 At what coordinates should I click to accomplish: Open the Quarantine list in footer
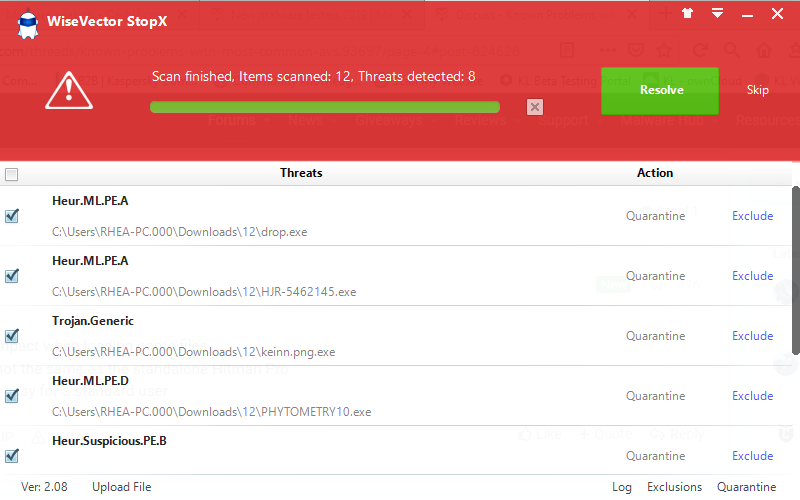(746, 487)
